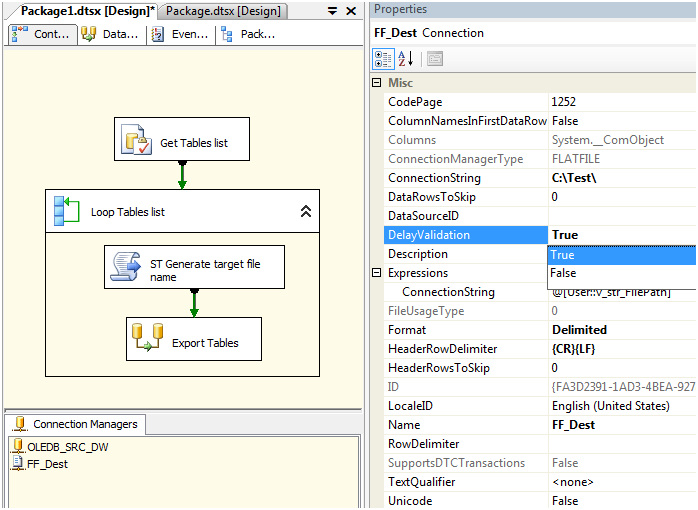Image resolution: width=698 pixels, height=510 pixels.
Task: Sort properties alphabetically
Action: point(406,59)
